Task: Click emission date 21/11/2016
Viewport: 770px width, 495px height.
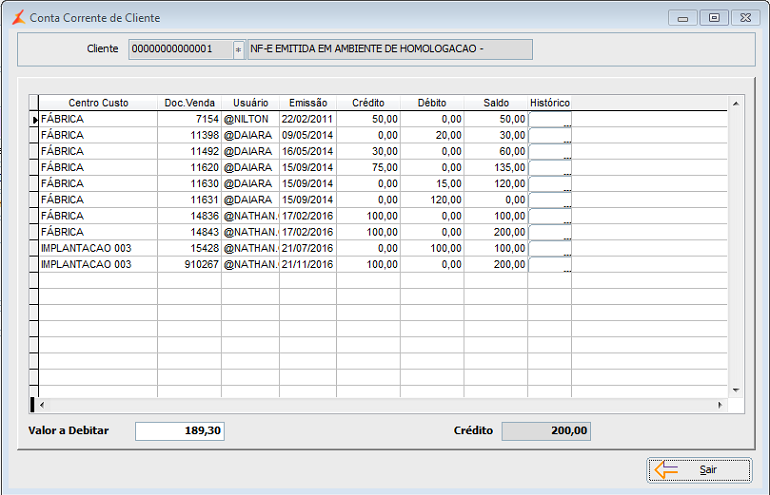Action: click(308, 265)
